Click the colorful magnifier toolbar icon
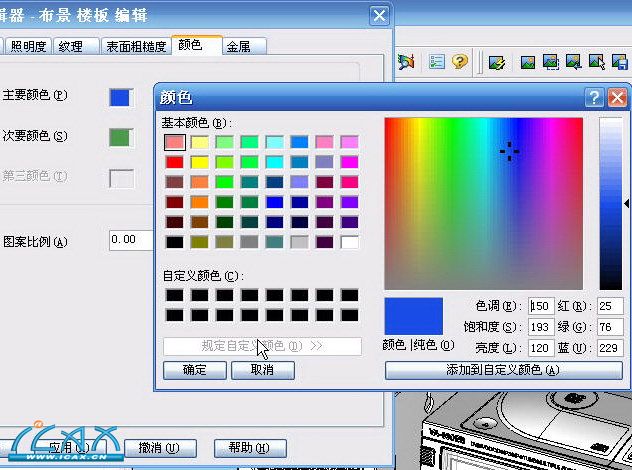Viewport: 632px width, 470px height. point(406,62)
